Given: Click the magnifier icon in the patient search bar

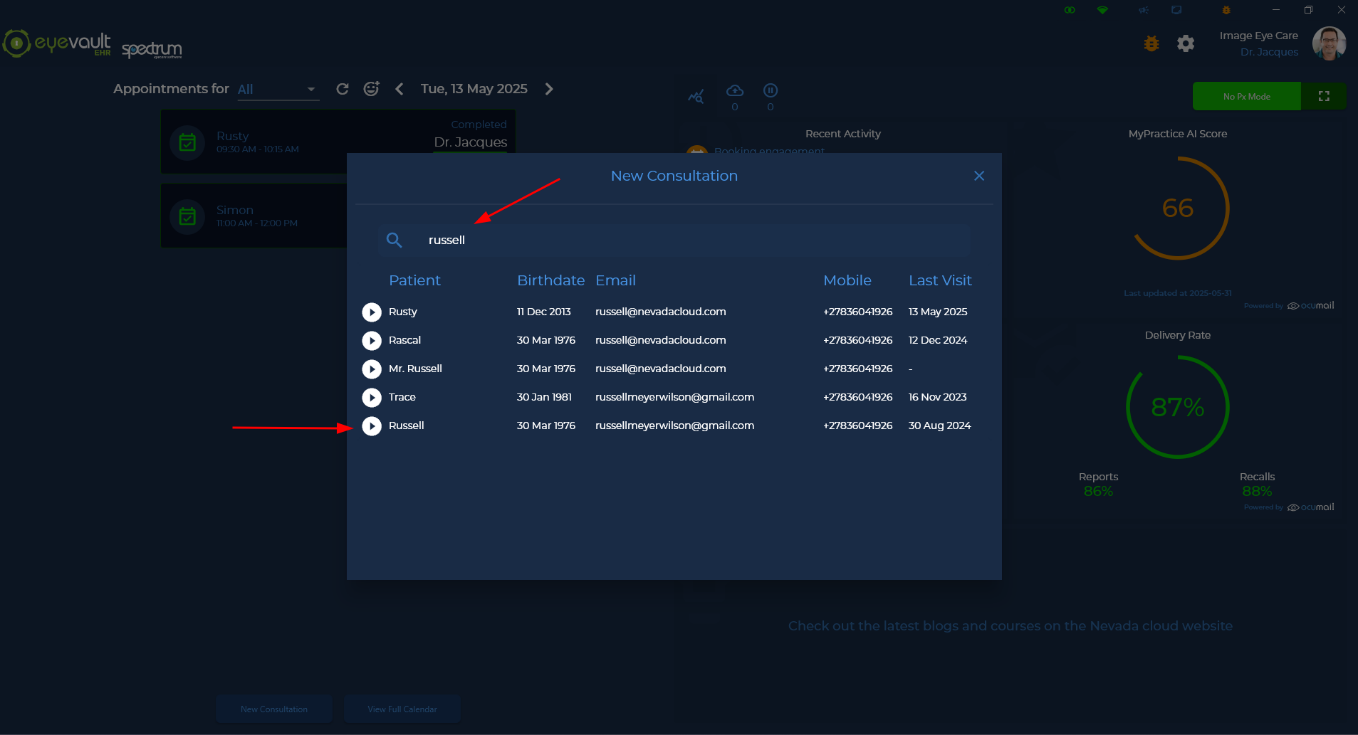Looking at the screenshot, I should click(394, 240).
